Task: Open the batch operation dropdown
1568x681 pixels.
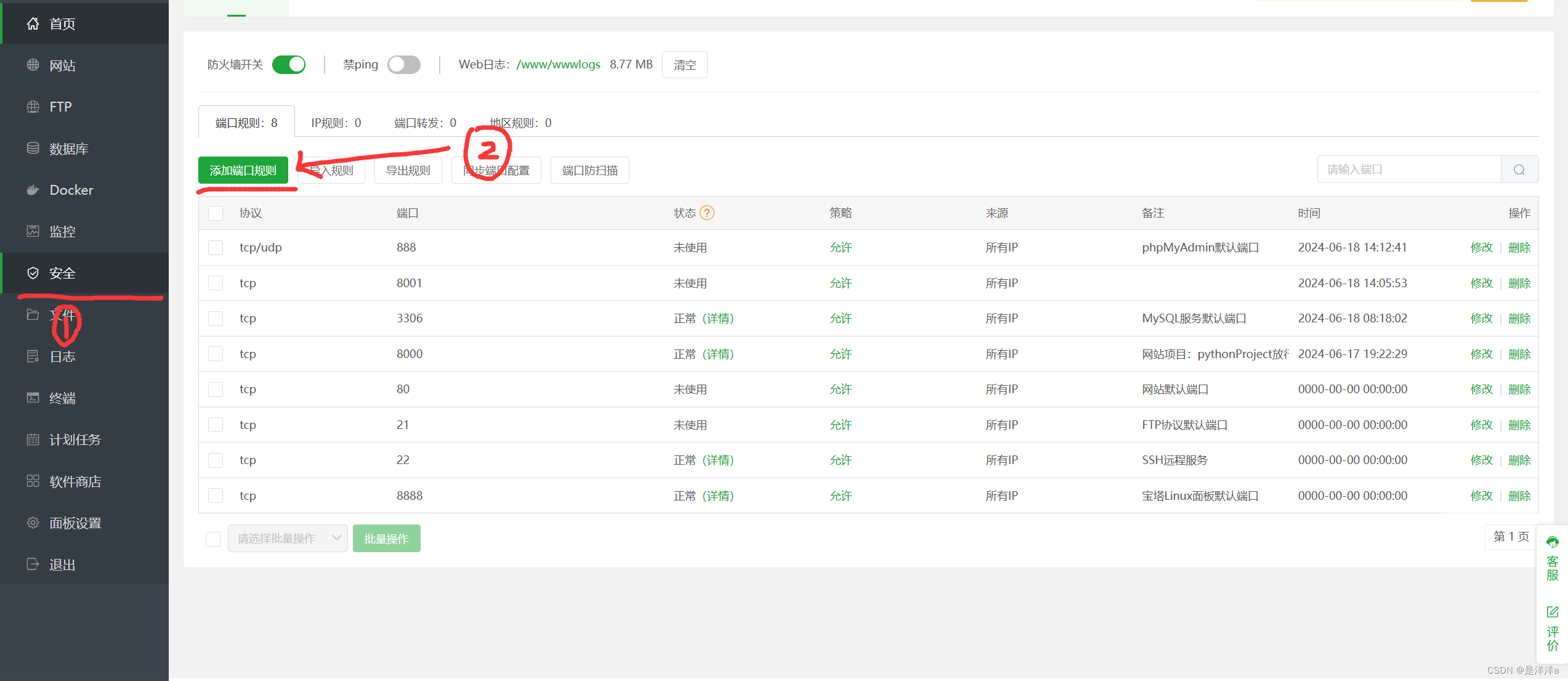Action: [x=288, y=539]
